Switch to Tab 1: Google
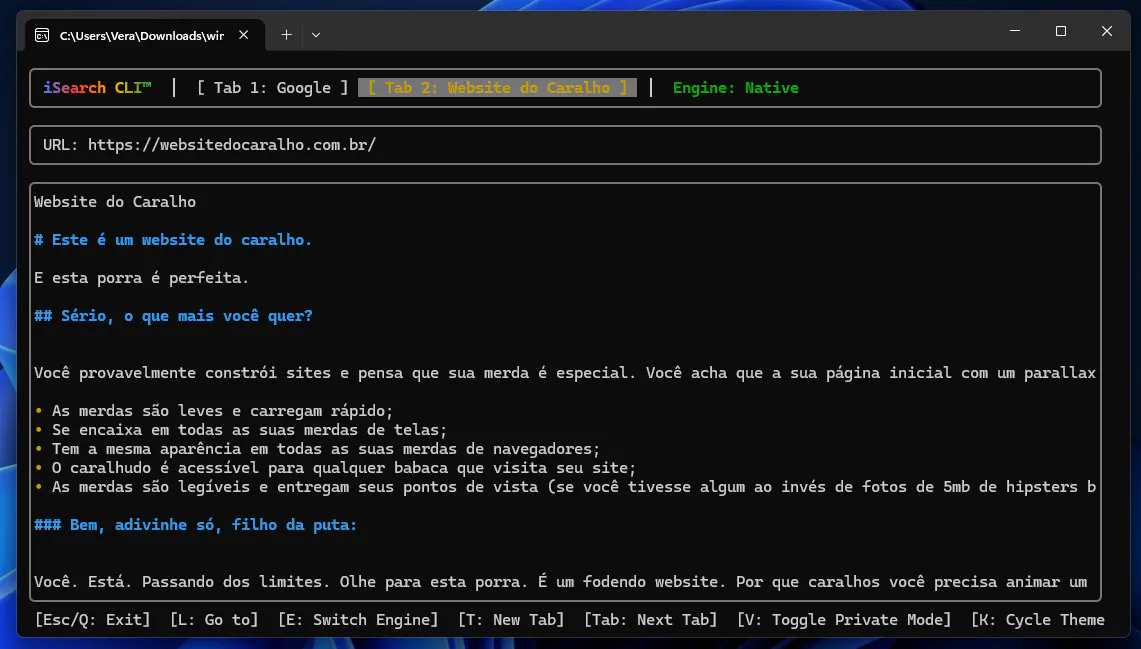This screenshot has height=649, width=1141. 273,88
